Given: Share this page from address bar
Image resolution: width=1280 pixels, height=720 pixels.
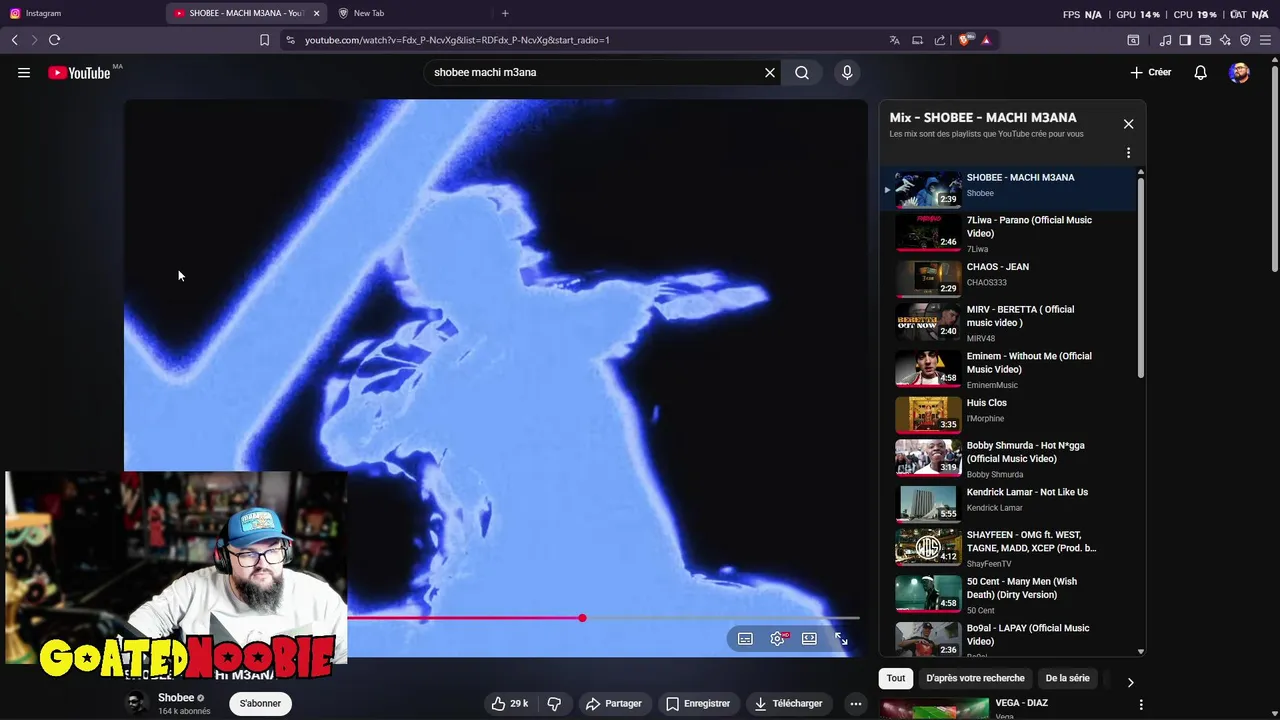Looking at the screenshot, I should click(x=940, y=40).
